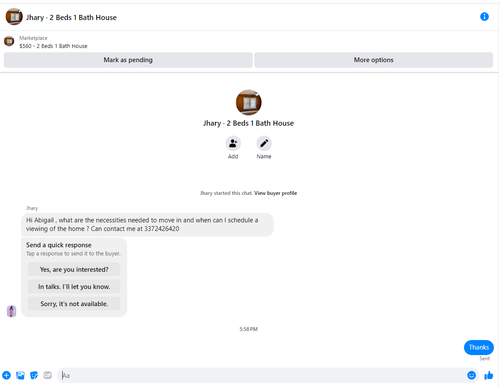
Task: Click Abigail's small avatar beside quick responses
Action: click(x=11, y=311)
